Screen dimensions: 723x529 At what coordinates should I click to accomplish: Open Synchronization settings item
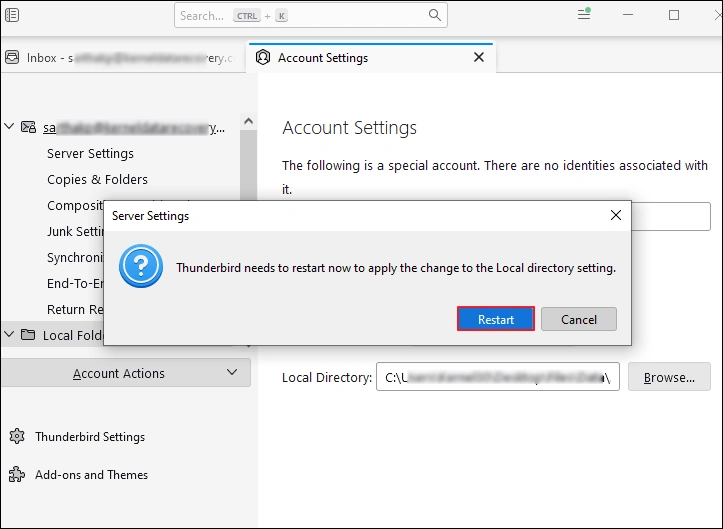point(75,257)
